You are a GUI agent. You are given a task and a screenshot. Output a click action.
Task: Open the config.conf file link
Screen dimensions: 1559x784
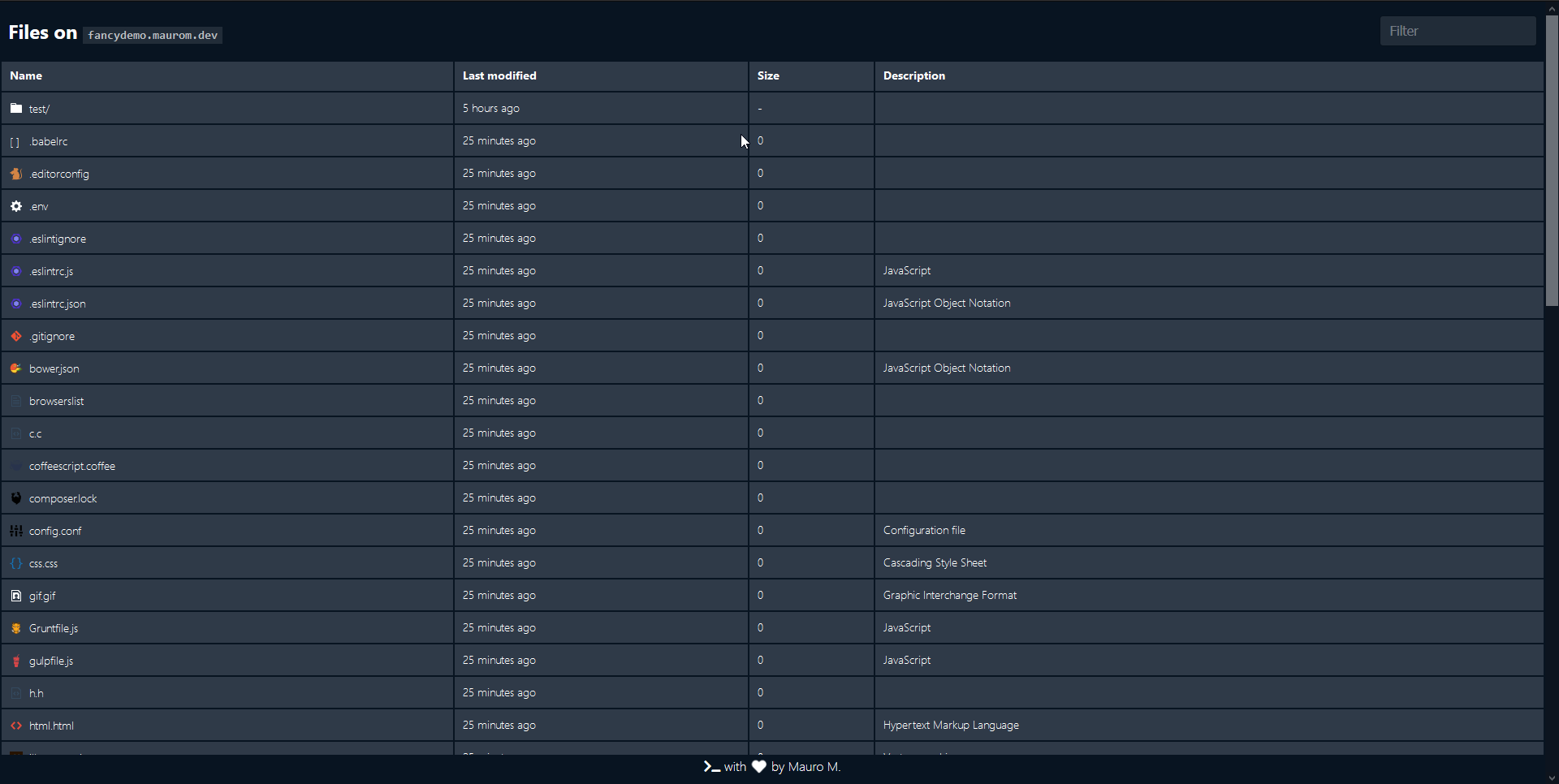pyautogui.click(x=55, y=531)
